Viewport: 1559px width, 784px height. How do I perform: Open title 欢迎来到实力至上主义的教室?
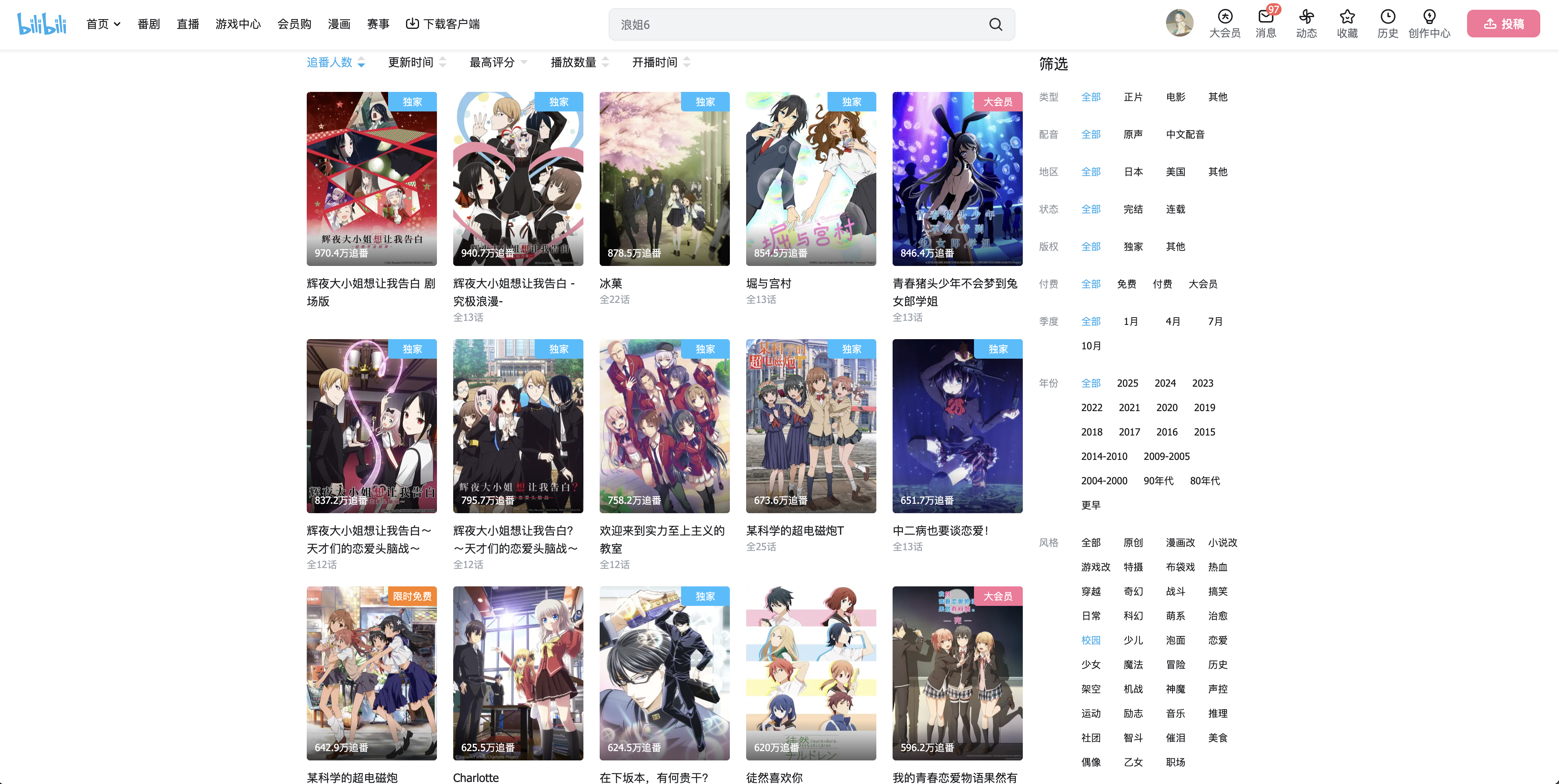(x=662, y=540)
